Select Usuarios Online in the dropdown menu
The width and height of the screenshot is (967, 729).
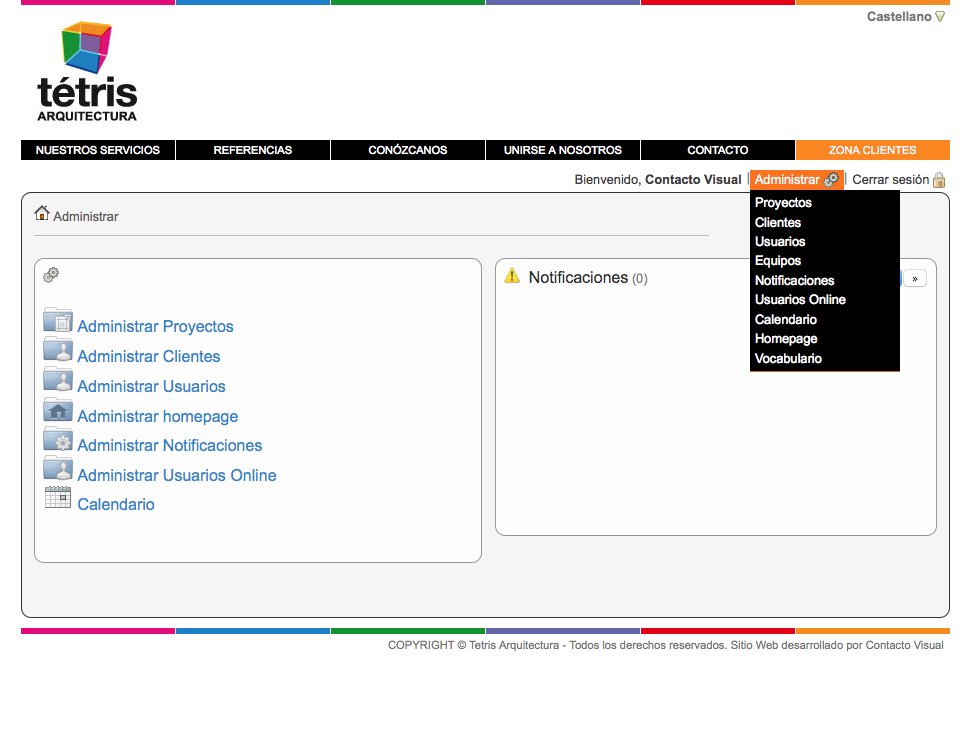point(800,300)
